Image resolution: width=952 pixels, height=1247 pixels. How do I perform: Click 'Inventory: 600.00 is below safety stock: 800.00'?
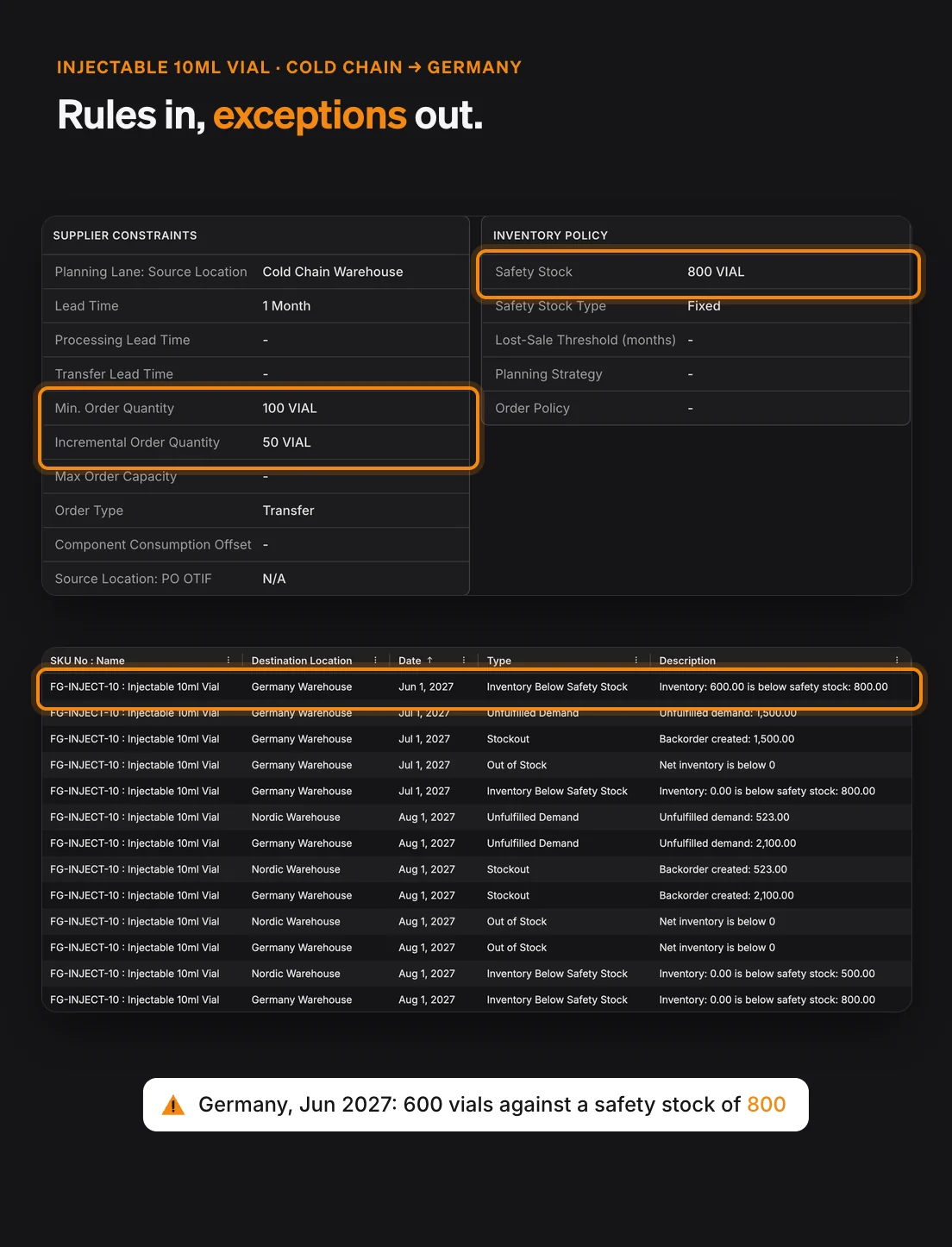point(773,687)
